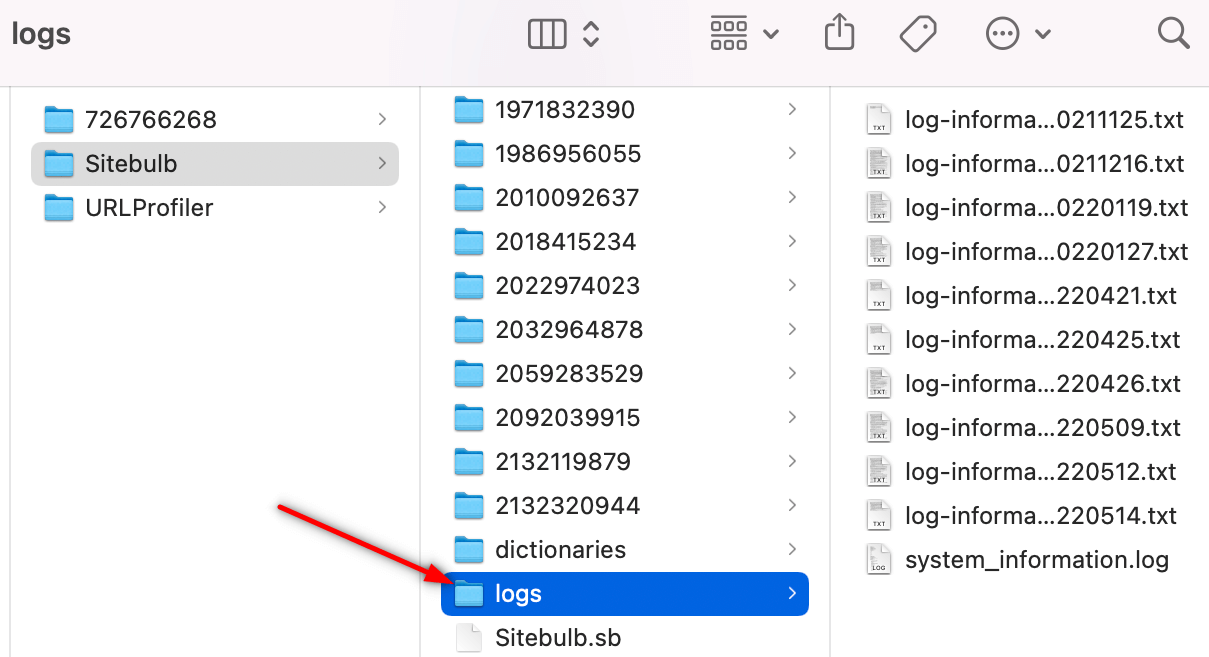Select the 726766268 folder icon
The image size is (1209, 657).
pyautogui.click(x=60, y=120)
